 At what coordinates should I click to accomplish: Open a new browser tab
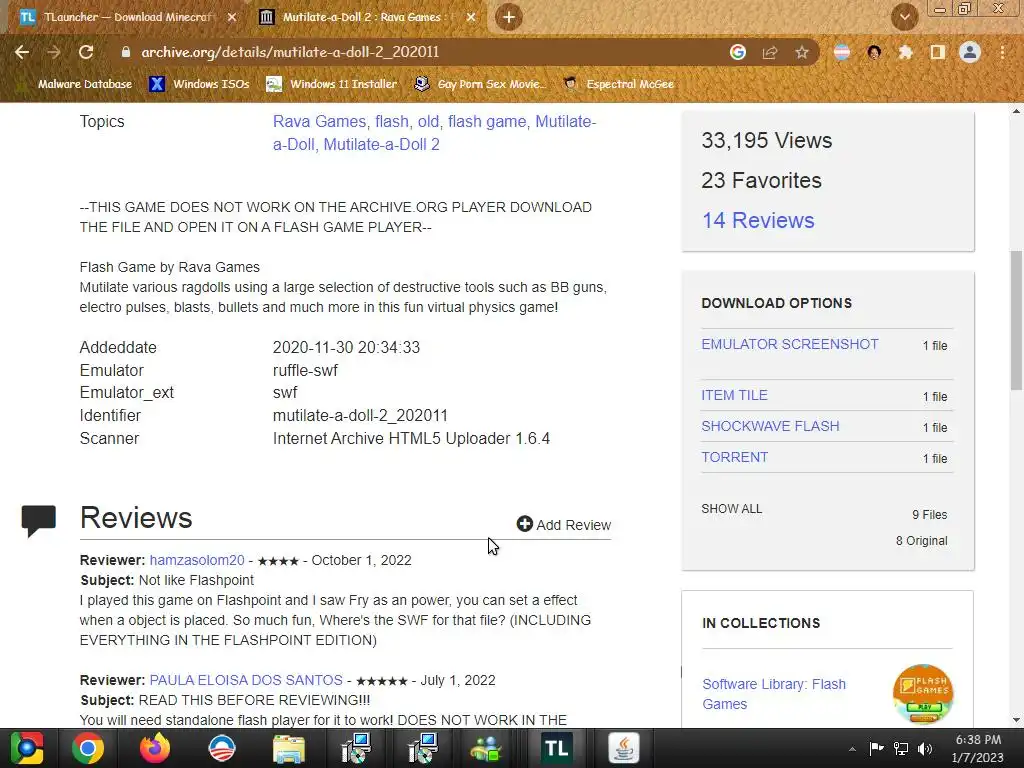[x=509, y=17]
